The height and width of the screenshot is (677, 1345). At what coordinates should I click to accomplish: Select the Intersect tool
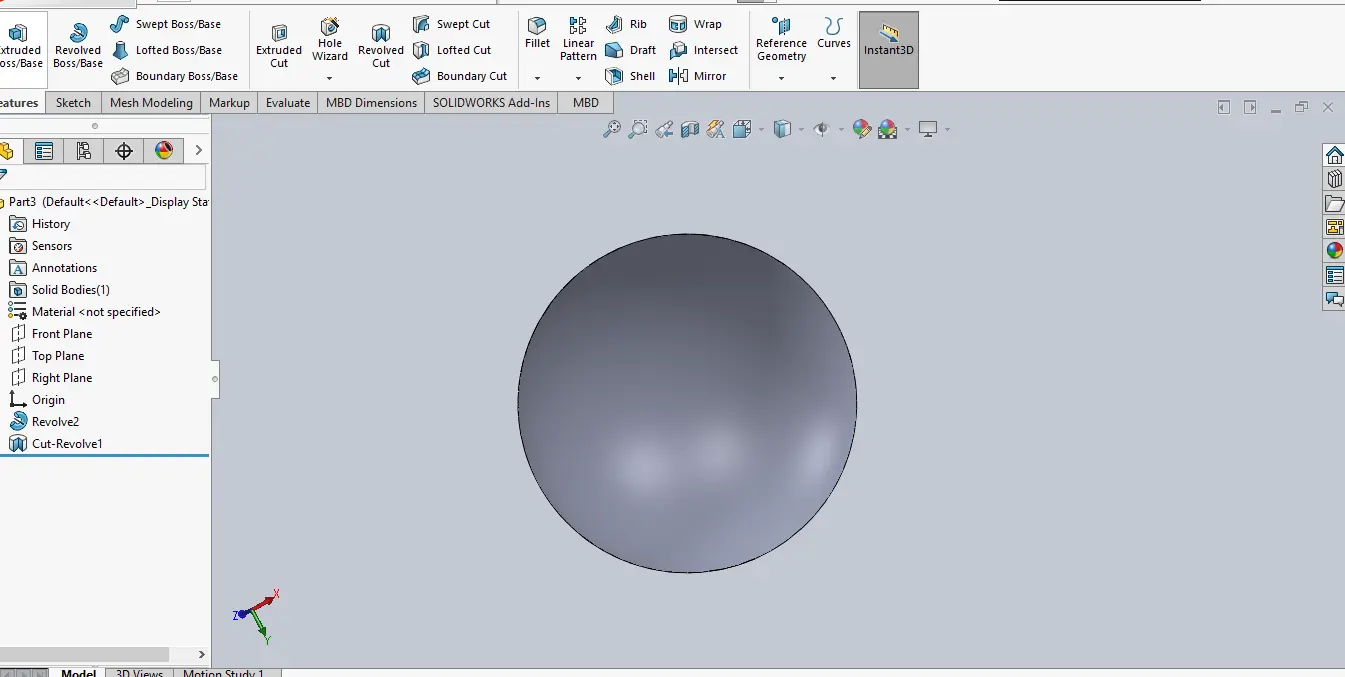[703, 50]
